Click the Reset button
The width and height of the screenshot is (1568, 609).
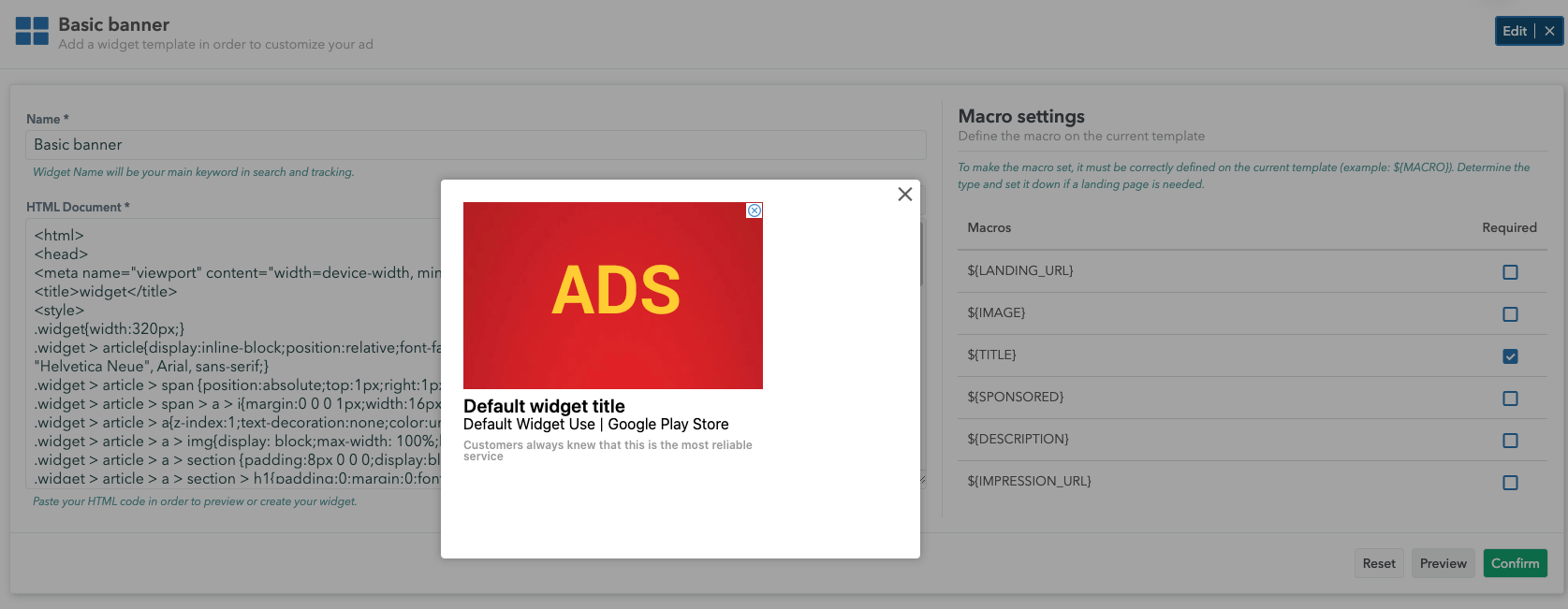[x=1378, y=563]
